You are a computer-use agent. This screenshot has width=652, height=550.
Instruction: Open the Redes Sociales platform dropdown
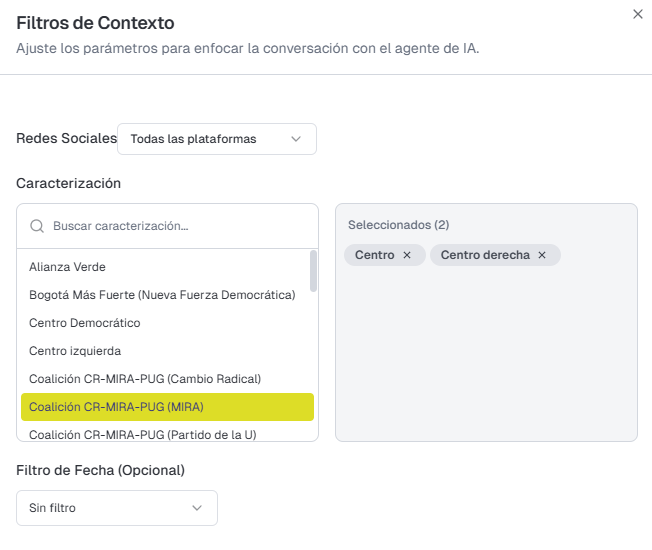point(216,139)
